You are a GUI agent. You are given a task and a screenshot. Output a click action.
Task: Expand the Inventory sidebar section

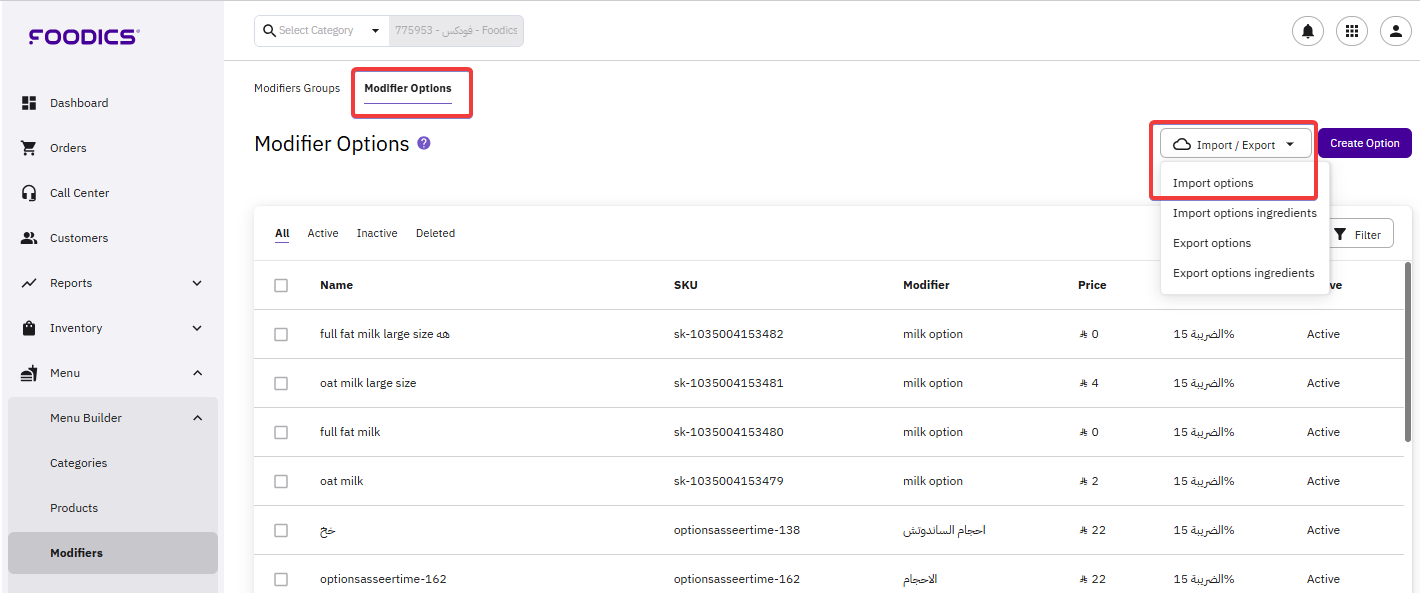click(197, 328)
